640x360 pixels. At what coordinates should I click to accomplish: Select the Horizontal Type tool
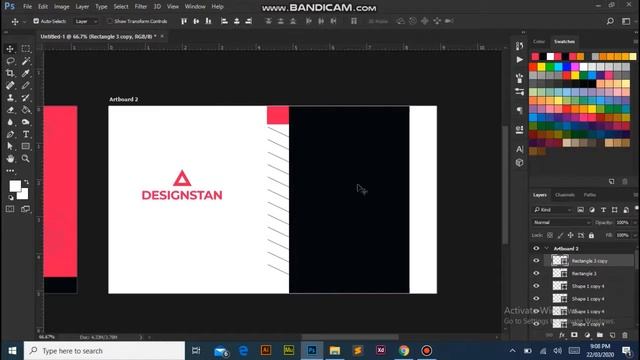tap(26, 134)
